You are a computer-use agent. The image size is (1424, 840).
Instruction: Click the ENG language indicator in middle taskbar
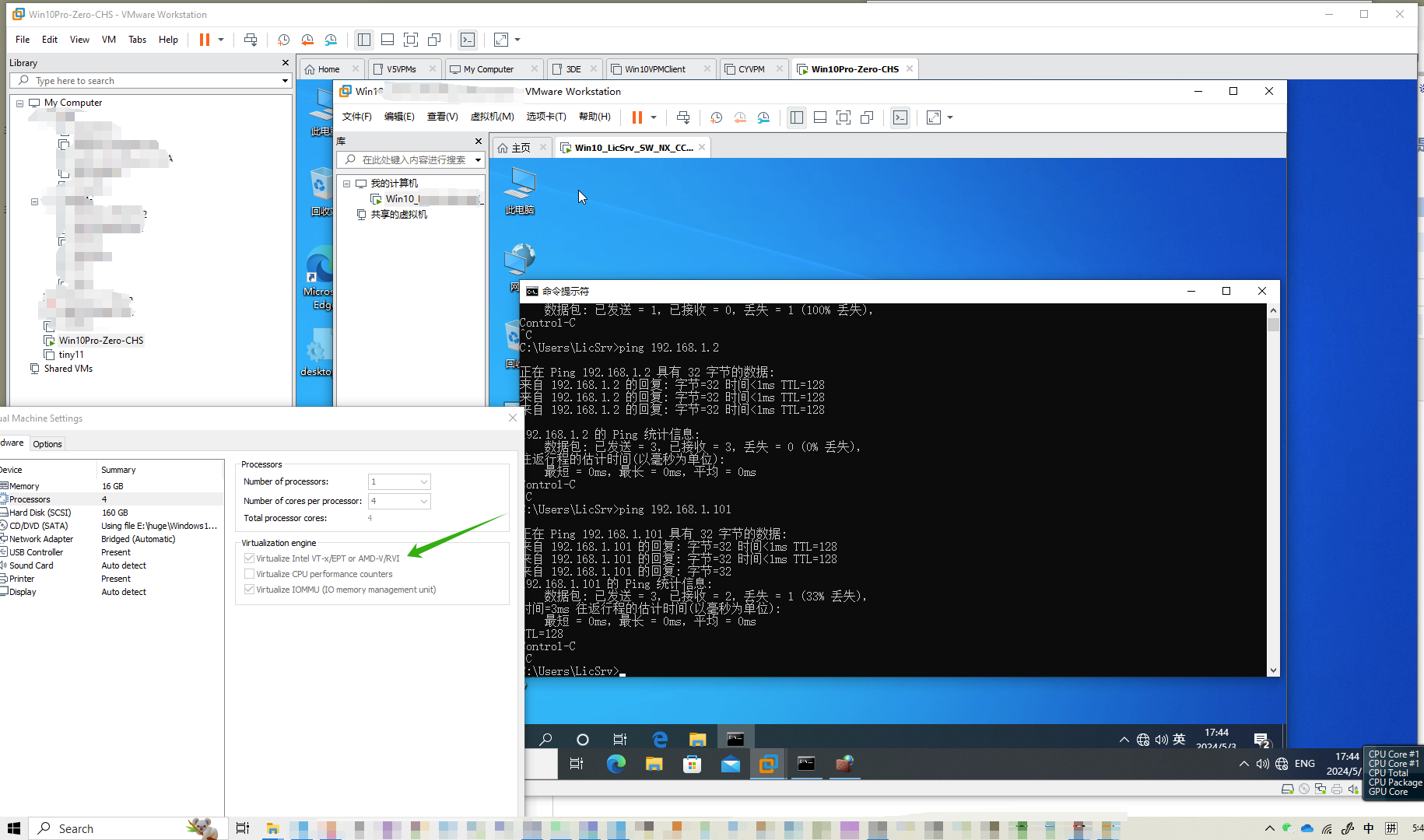click(1305, 764)
